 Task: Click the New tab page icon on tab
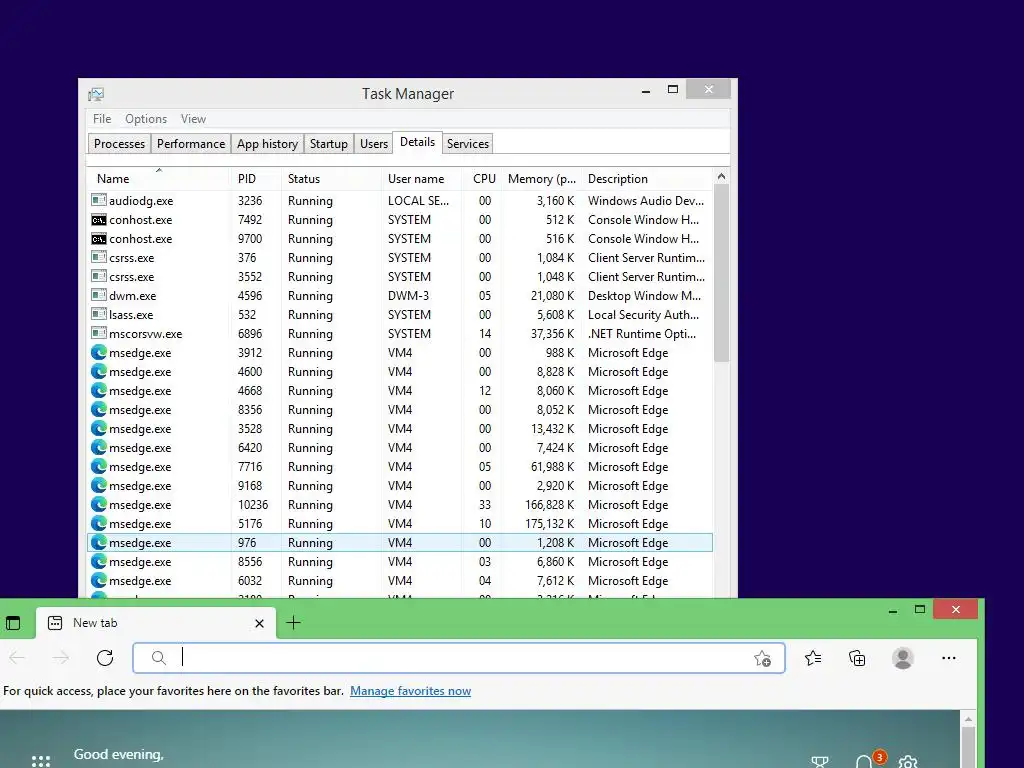pos(56,623)
